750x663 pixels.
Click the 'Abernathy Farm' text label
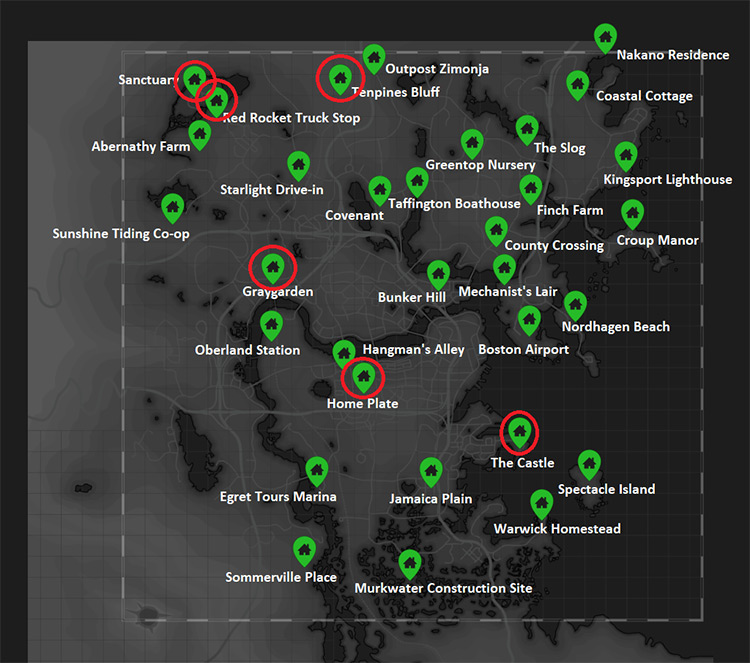click(141, 146)
